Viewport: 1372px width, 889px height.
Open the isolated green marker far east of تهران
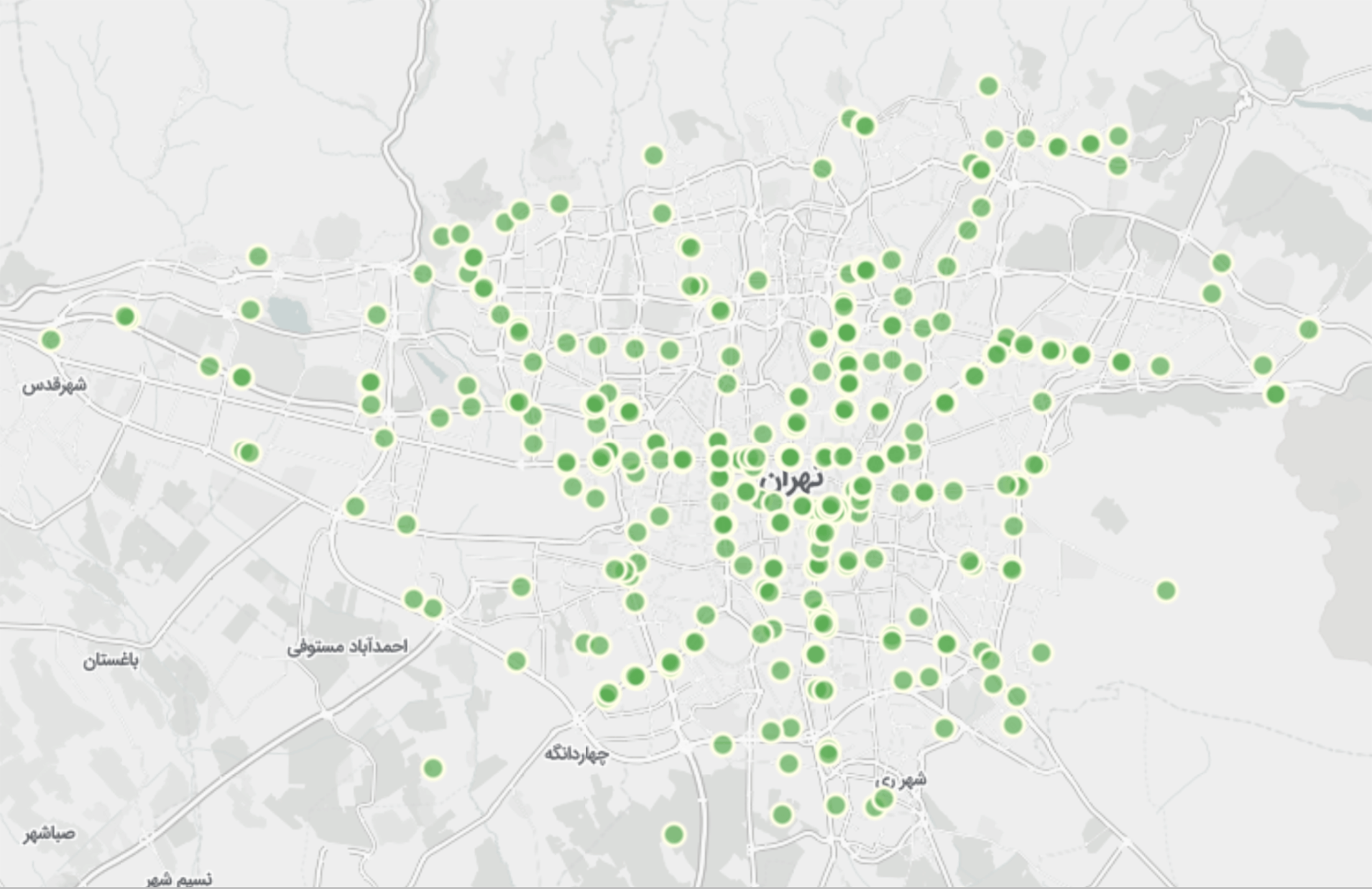click(x=1166, y=591)
